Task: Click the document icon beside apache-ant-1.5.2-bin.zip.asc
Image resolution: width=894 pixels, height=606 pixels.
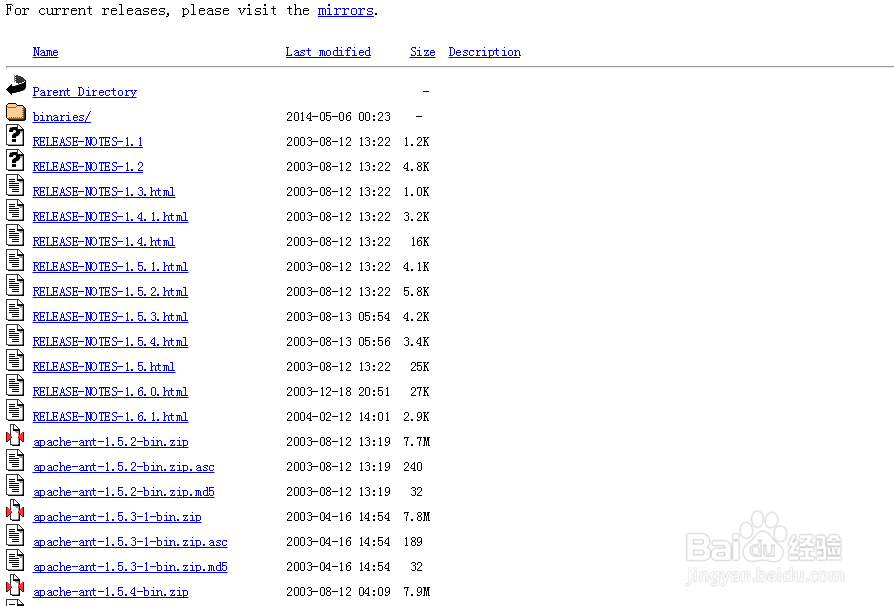Action: (x=15, y=461)
